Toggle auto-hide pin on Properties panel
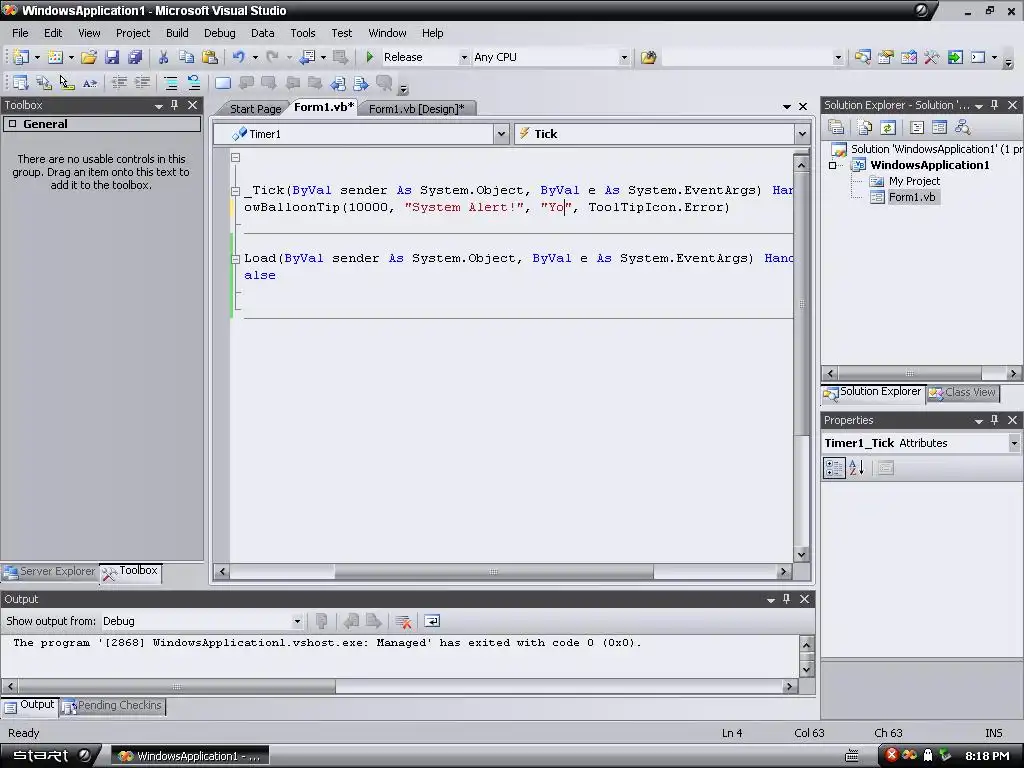The width and height of the screenshot is (1024, 768). click(x=995, y=420)
